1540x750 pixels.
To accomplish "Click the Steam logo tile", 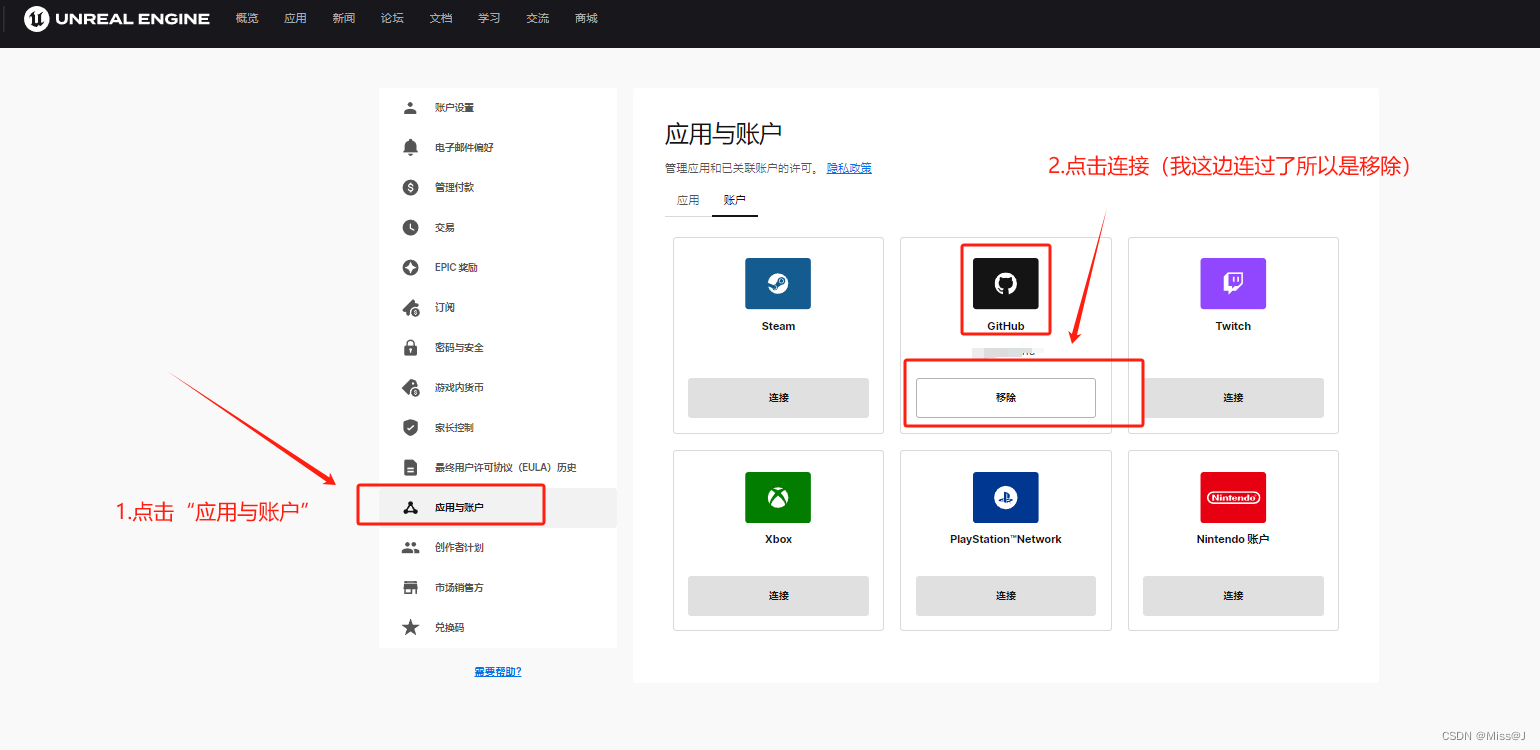I will 778,283.
